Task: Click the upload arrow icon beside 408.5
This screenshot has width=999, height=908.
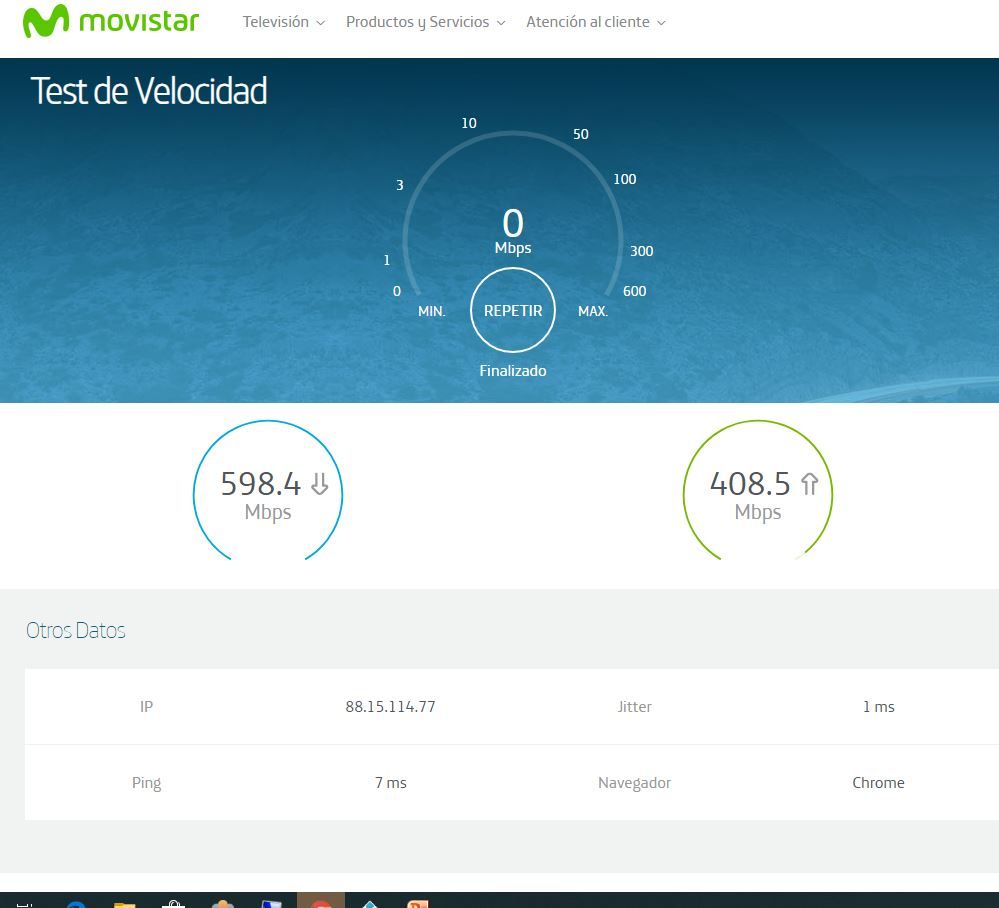Action: pyautogui.click(x=809, y=485)
